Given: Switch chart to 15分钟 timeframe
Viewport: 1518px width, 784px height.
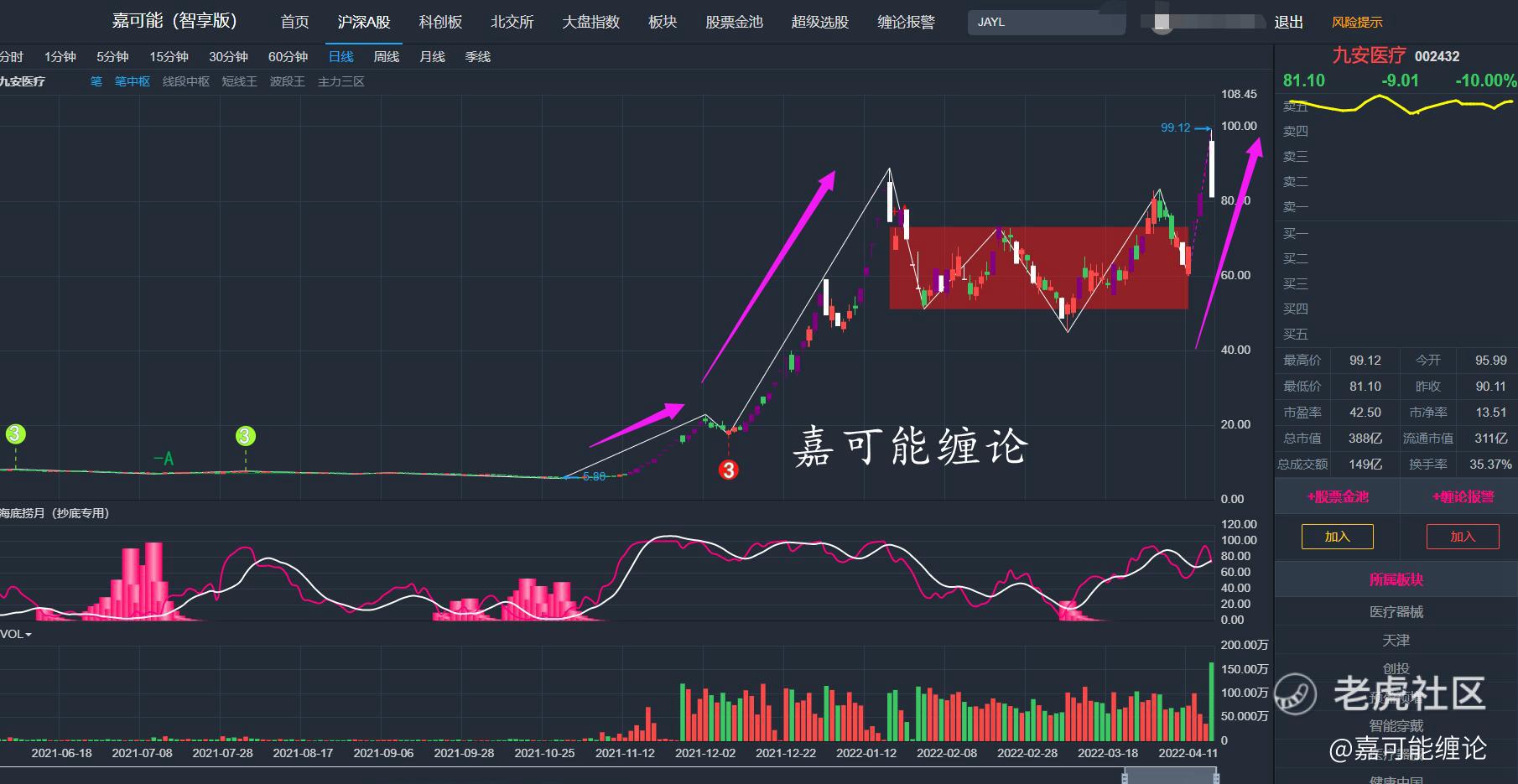Looking at the screenshot, I should (169, 57).
